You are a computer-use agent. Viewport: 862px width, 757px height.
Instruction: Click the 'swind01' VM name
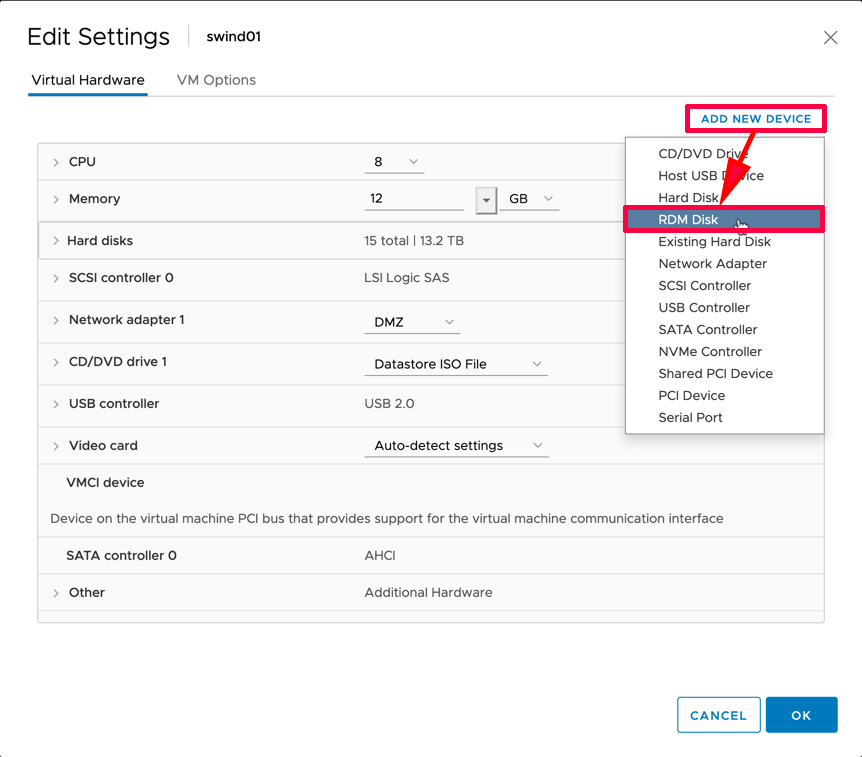coord(234,36)
